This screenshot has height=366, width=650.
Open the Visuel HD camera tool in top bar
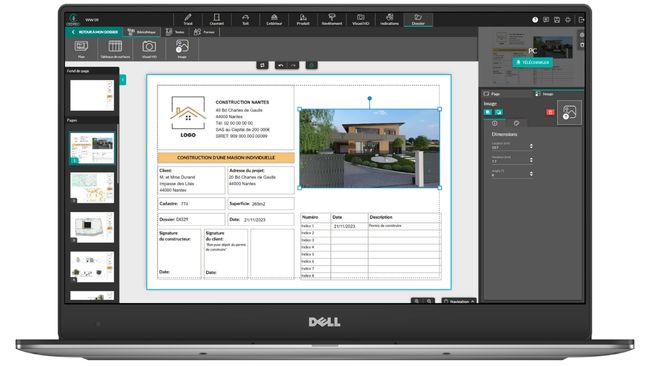[x=361, y=19]
